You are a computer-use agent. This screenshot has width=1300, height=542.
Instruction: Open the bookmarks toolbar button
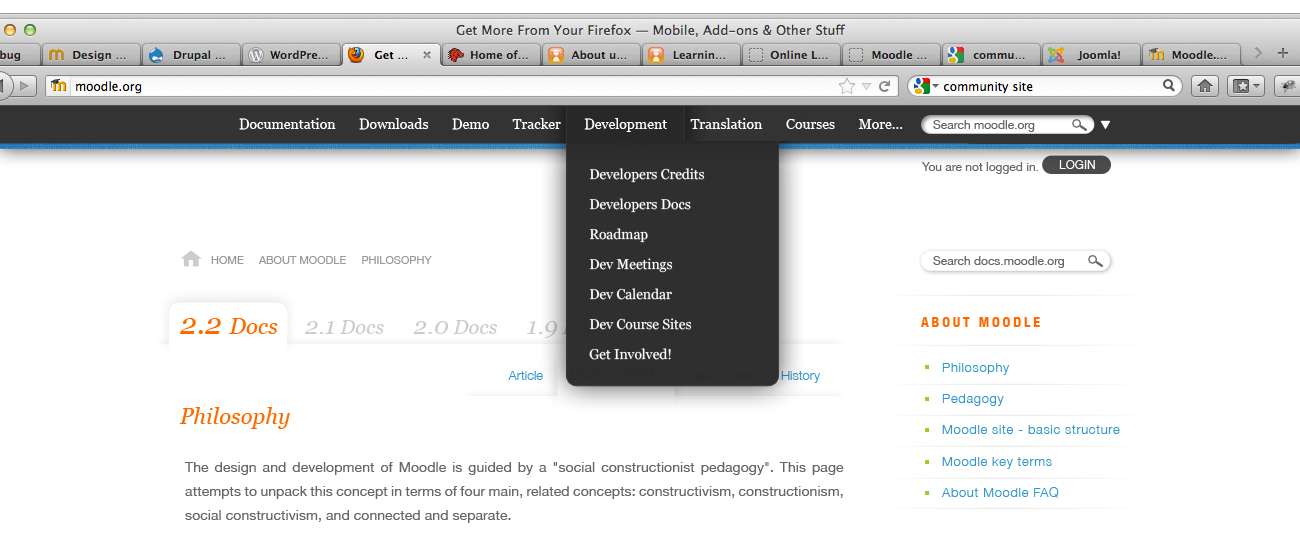(x=1246, y=86)
